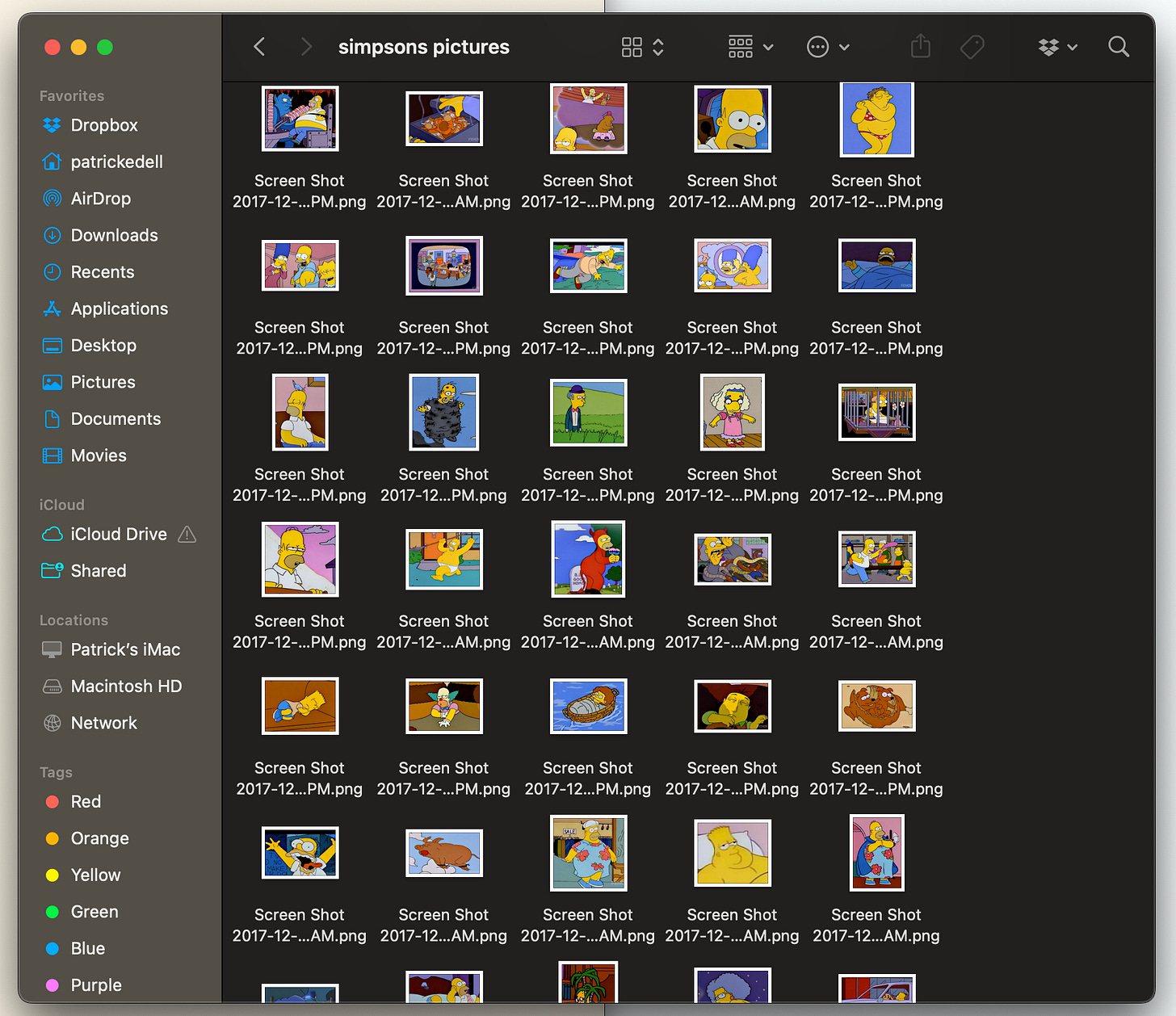Click the Favorites section header
1176x1016 pixels.
pyautogui.click(x=72, y=96)
